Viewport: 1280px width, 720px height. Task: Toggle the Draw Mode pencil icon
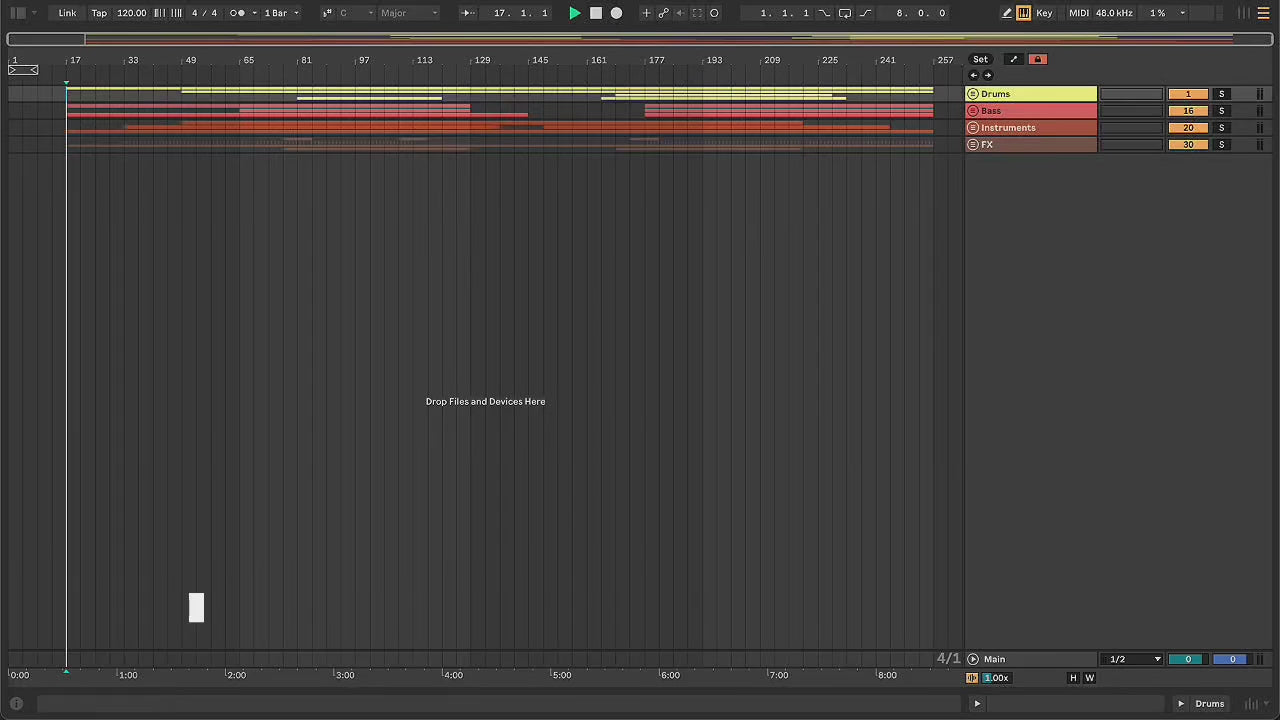point(1007,13)
